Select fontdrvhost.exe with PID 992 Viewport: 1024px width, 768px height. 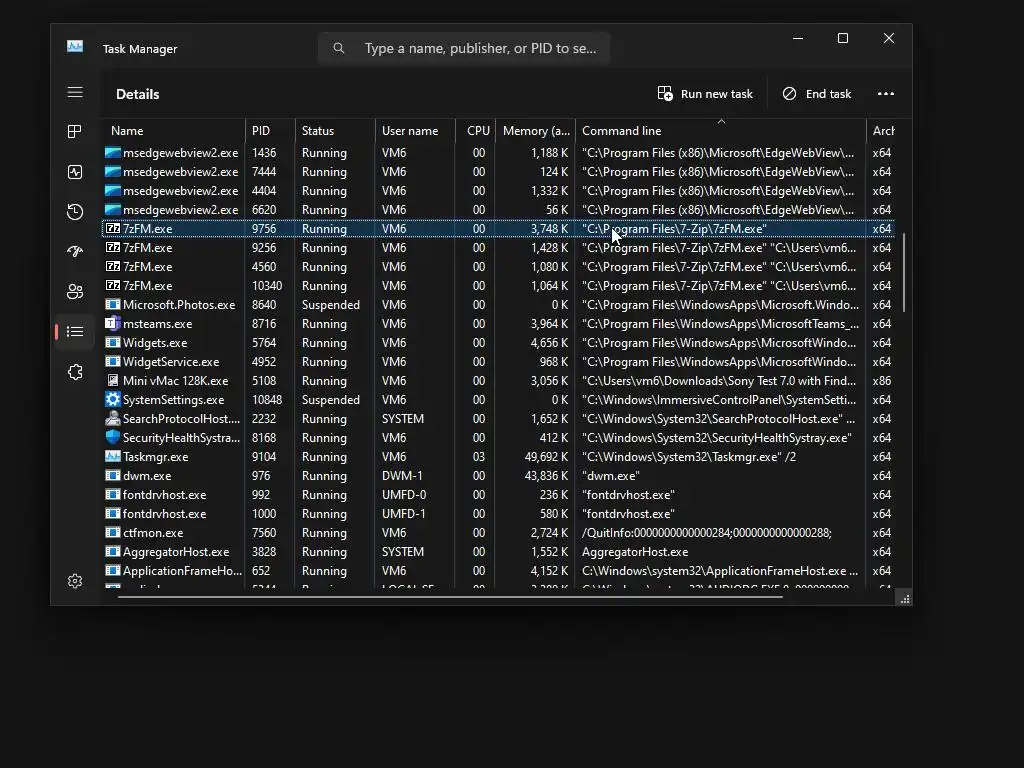tap(498, 494)
